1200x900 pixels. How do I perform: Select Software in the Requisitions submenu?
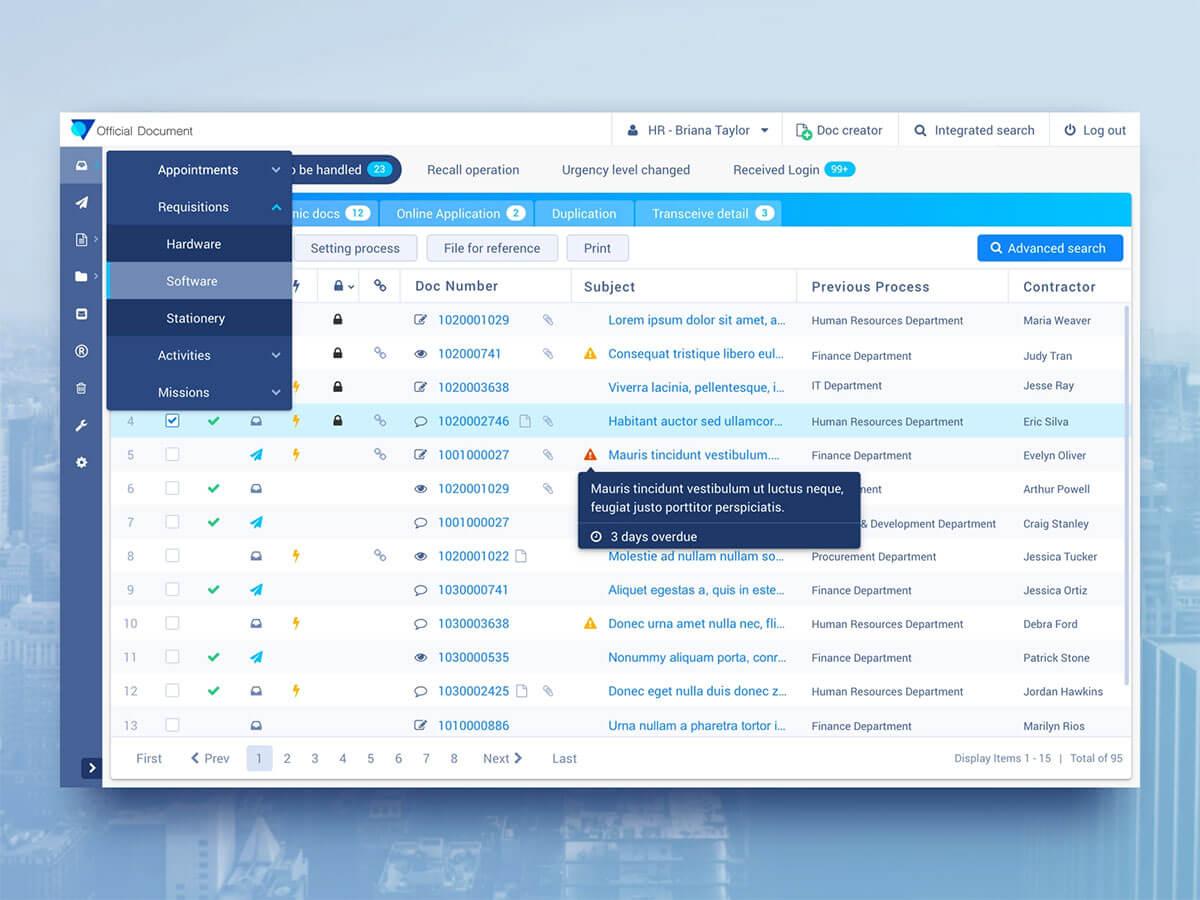pyautogui.click(x=192, y=281)
